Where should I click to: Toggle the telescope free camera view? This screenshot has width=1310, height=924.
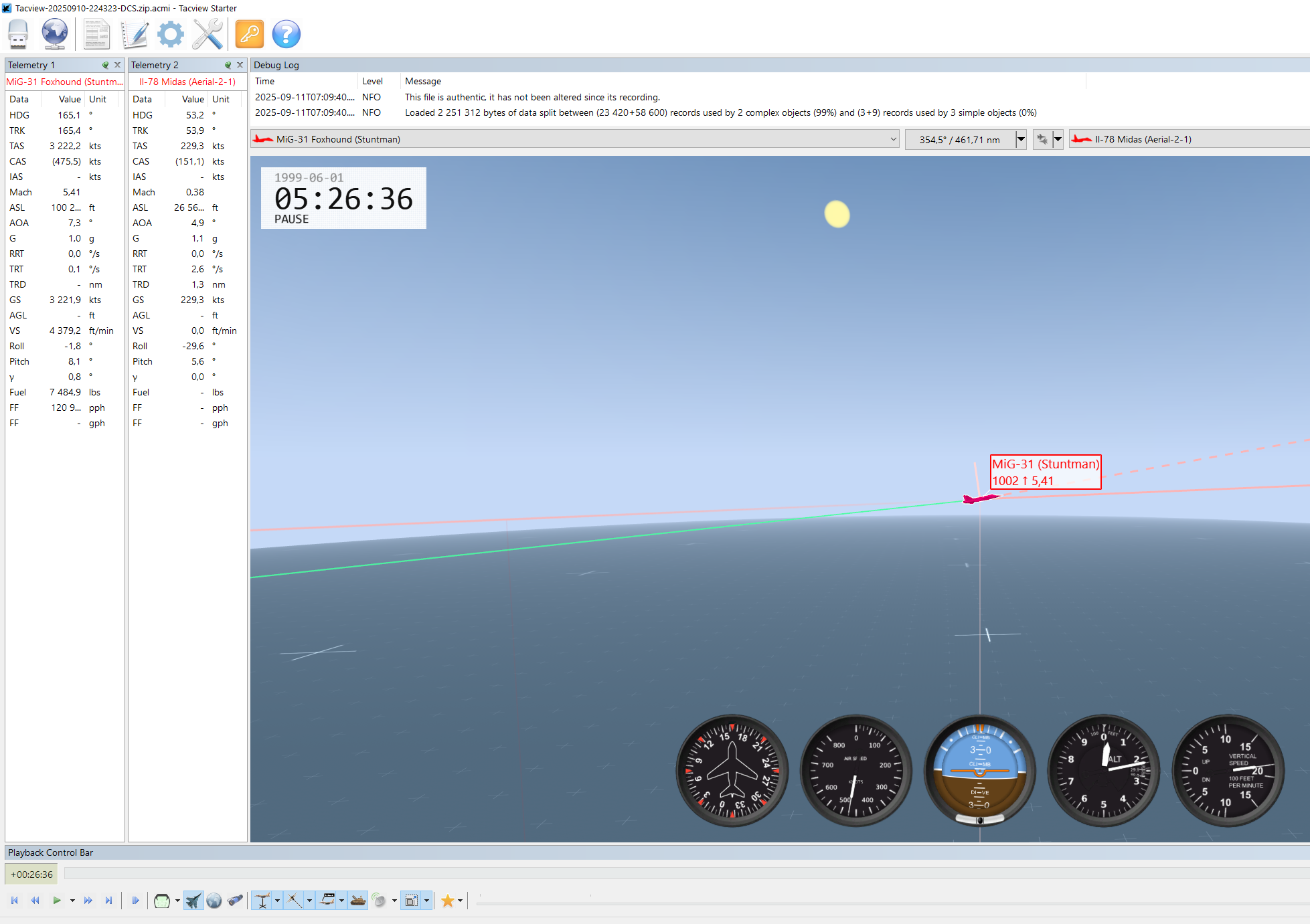pos(235,901)
